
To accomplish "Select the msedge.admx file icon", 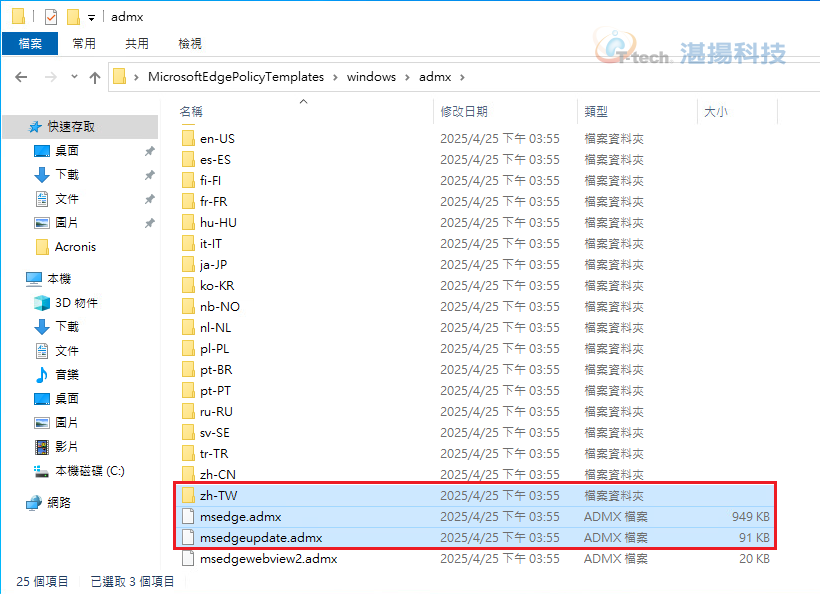I will click(x=188, y=517).
